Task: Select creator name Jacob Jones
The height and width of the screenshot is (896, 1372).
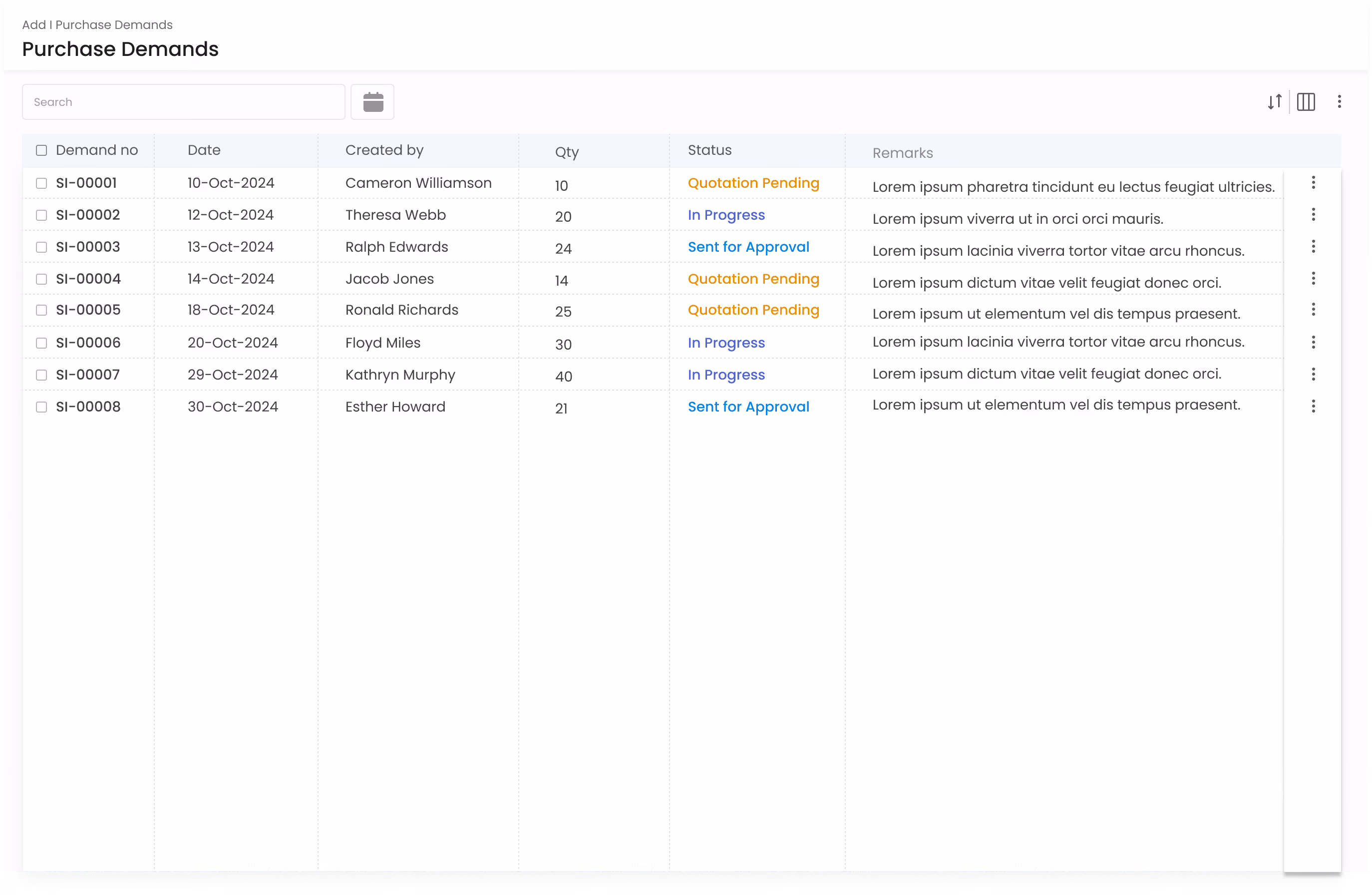Action: [390, 279]
